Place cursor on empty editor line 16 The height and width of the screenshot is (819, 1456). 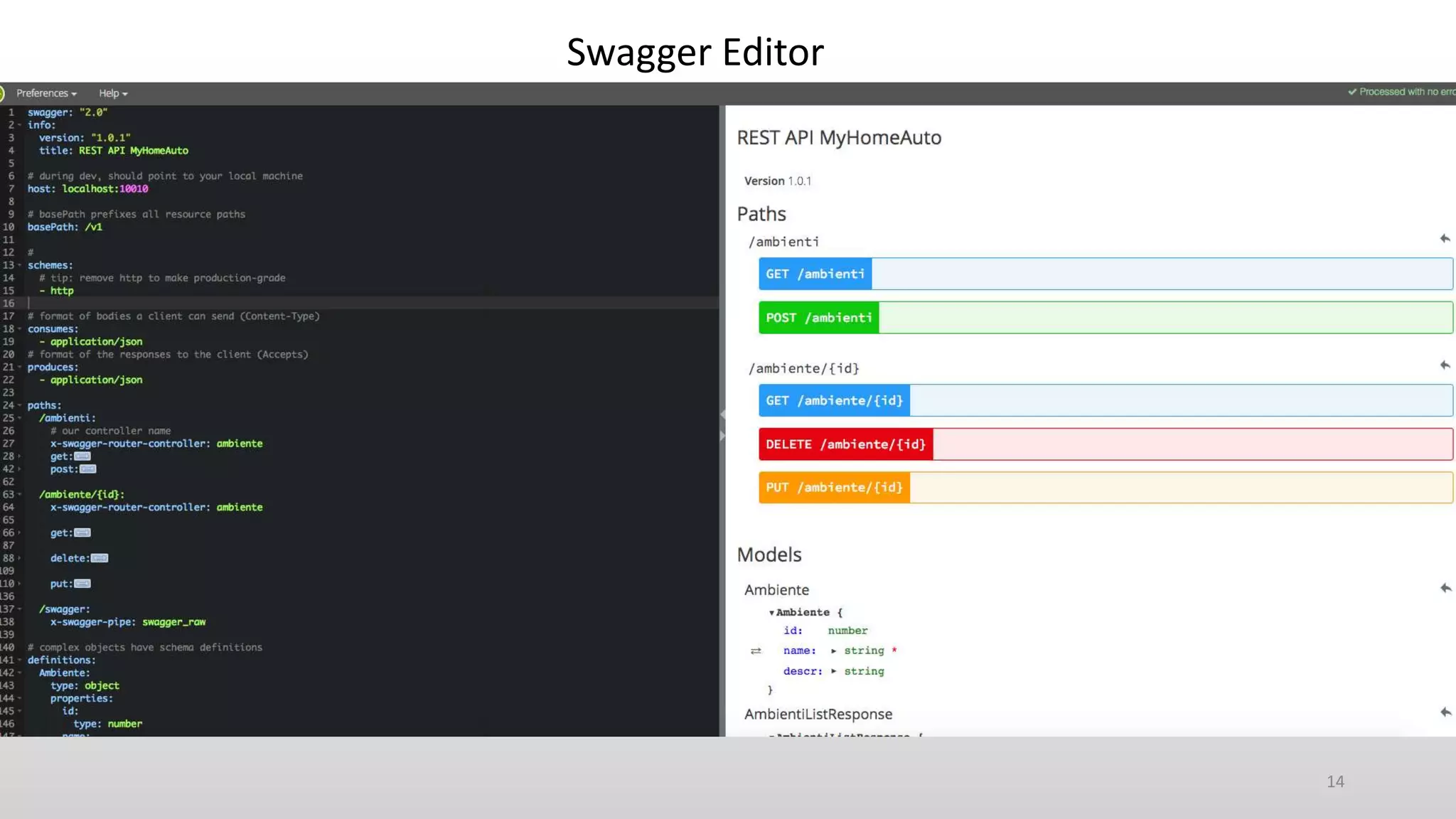(373, 304)
